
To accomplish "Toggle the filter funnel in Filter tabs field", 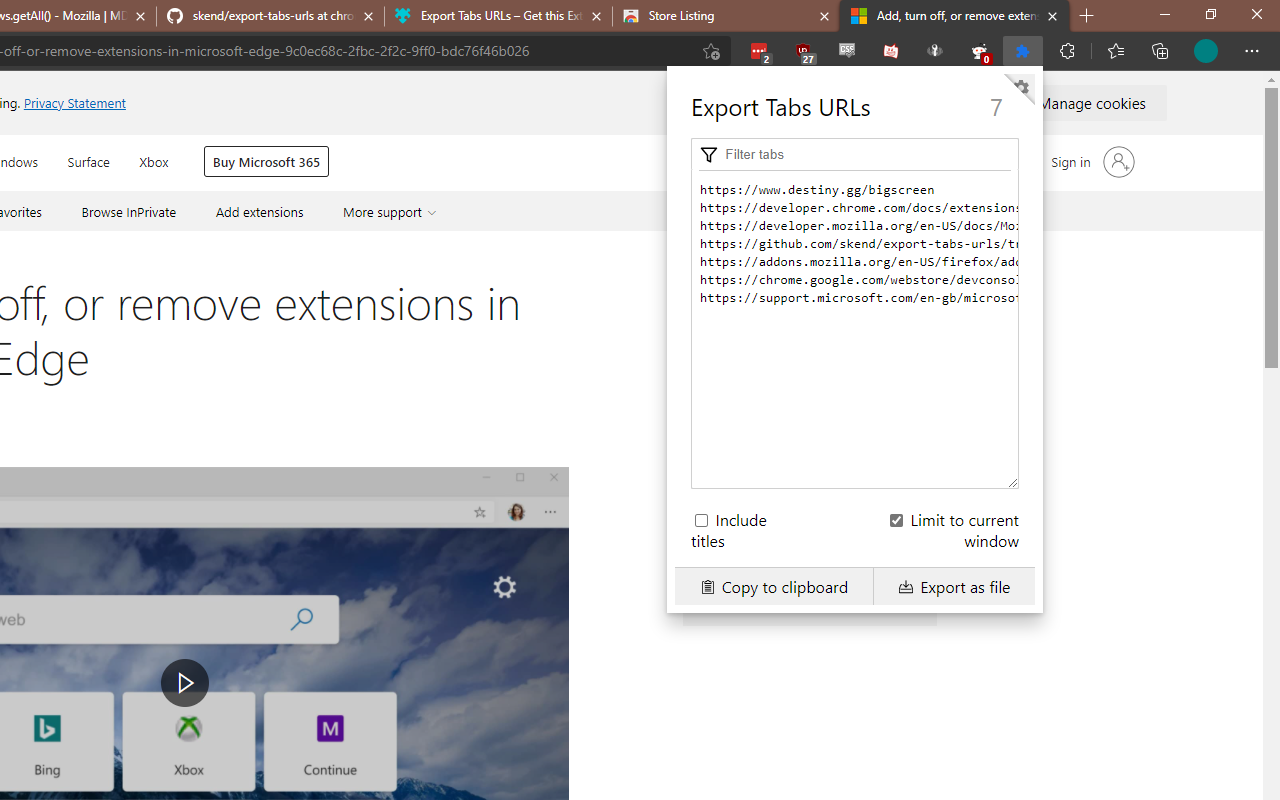I will point(709,154).
